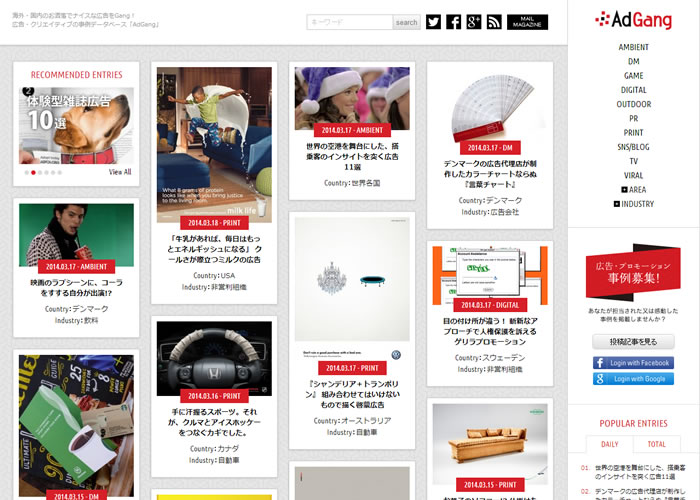Open the airport ads article title
Image resolution: width=700 pixels, height=500 pixels.
point(352,156)
